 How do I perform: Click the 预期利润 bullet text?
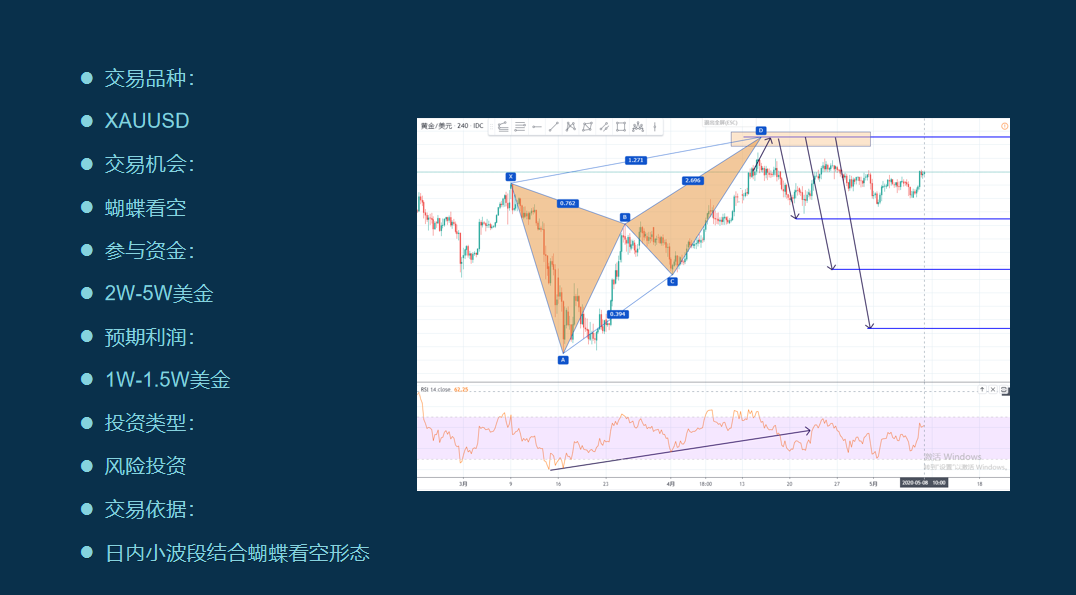click(x=150, y=337)
